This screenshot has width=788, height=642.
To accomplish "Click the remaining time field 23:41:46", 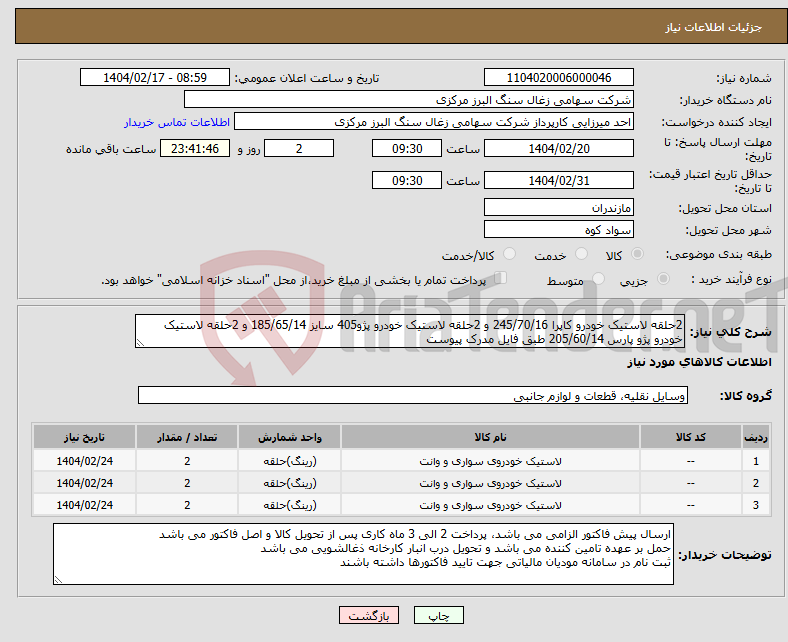I will click(x=195, y=148).
